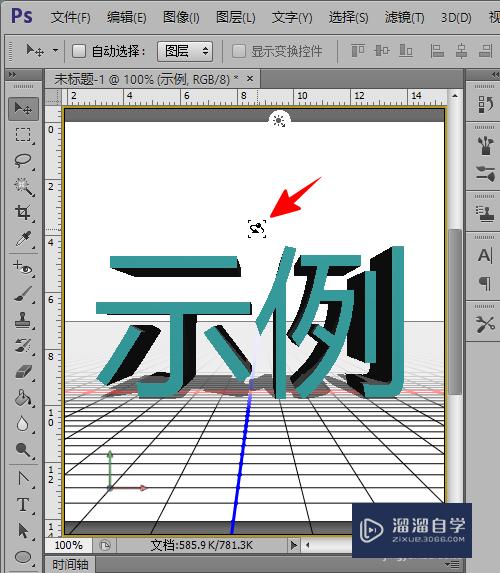Select the Blur tool
The height and width of the screenshot is (573, 500).
click(x=23, y=424)
